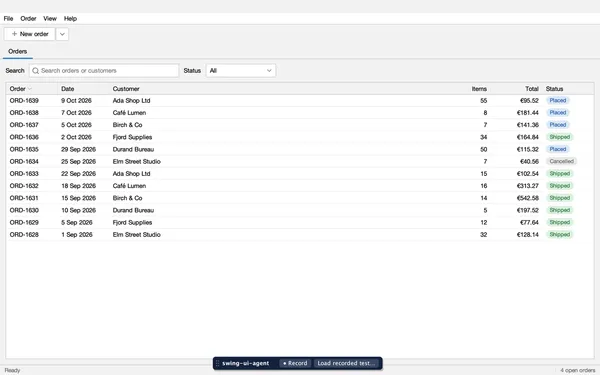Switch to the Orders tab
The image size is (600, 375).
point(18,51)
